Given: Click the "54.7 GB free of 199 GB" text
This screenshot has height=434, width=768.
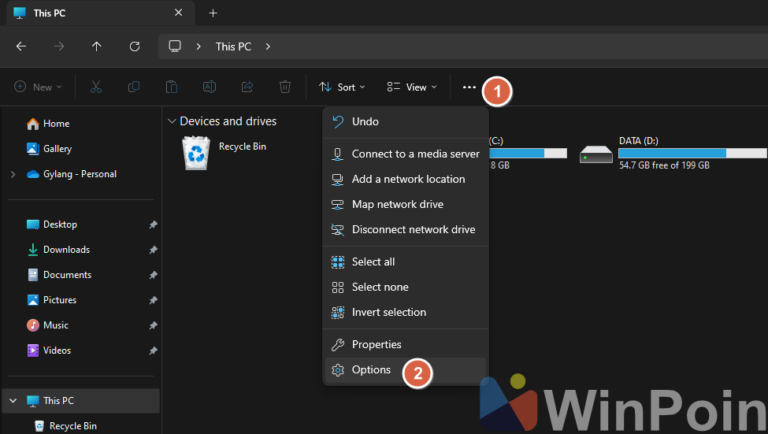Looking at the screenshot, I should (x=664, y=166).
